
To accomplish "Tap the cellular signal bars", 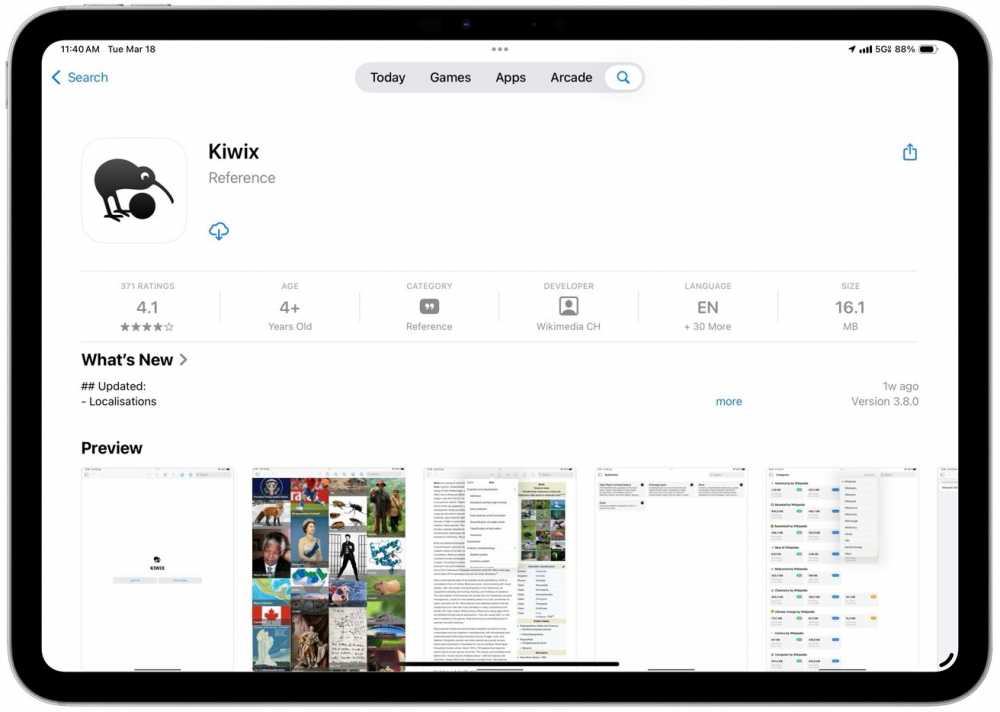I will 865,49.
